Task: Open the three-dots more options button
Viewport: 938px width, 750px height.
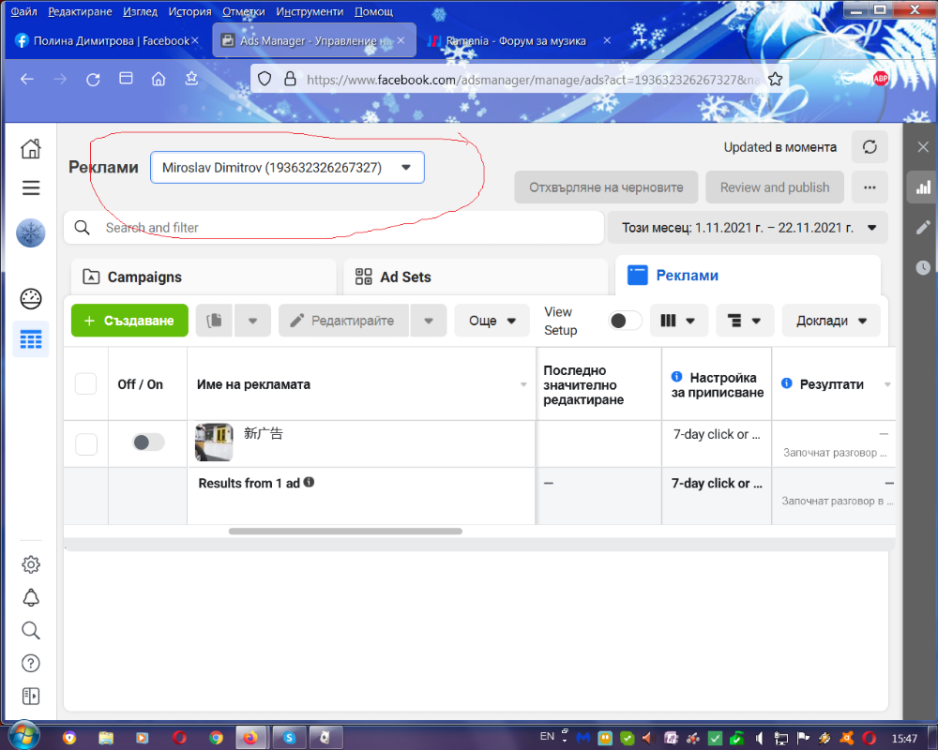Action: [870, 187]
